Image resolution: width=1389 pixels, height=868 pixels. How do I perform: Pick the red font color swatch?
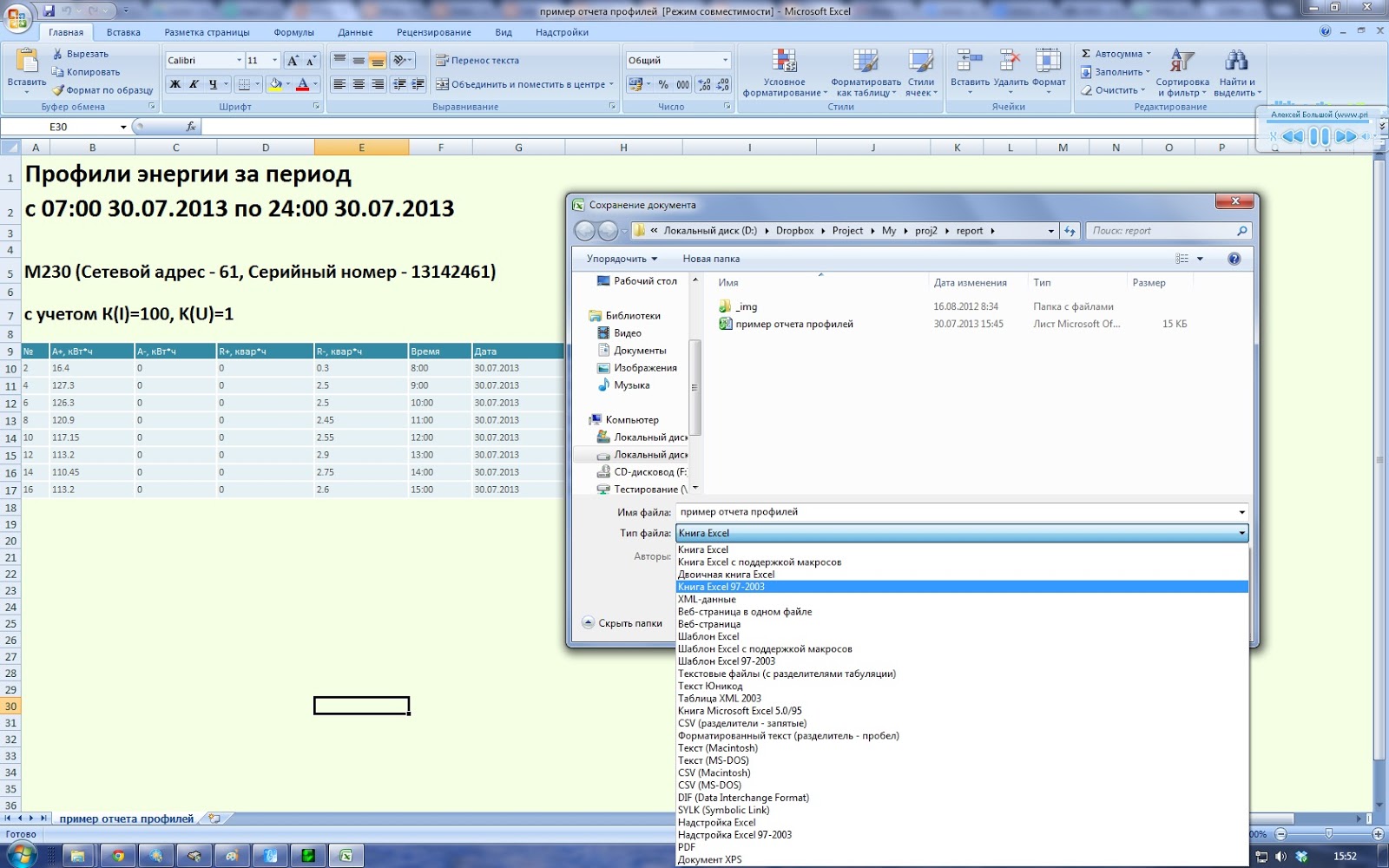click(302, 84)
